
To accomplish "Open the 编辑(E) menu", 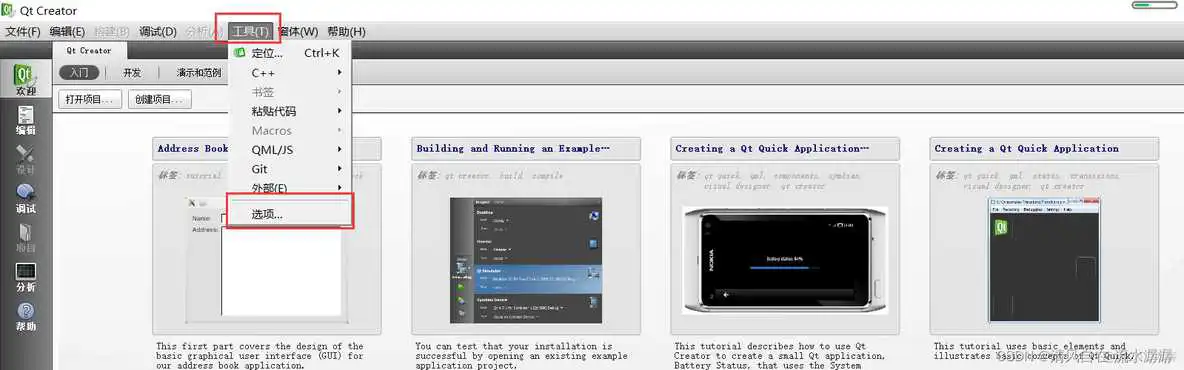I will pos(67,32).
